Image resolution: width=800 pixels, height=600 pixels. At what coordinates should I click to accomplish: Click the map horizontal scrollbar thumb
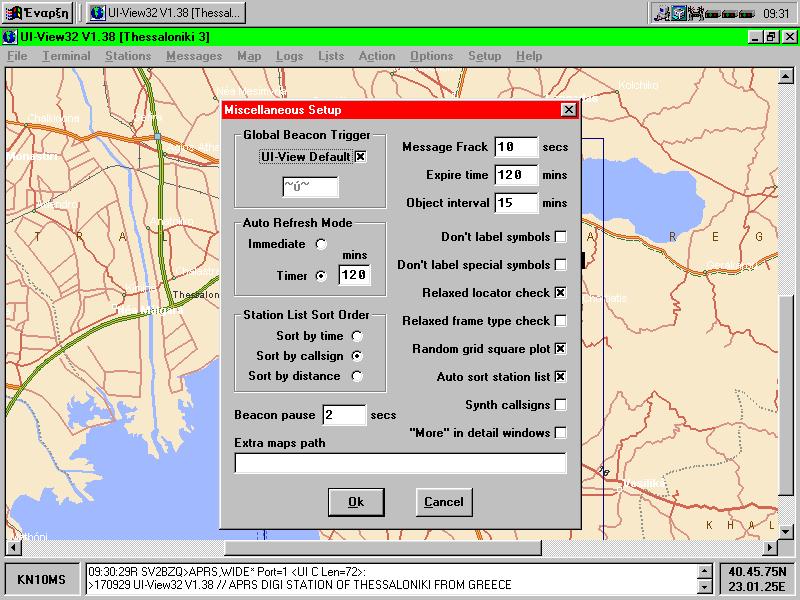point(383,548)
